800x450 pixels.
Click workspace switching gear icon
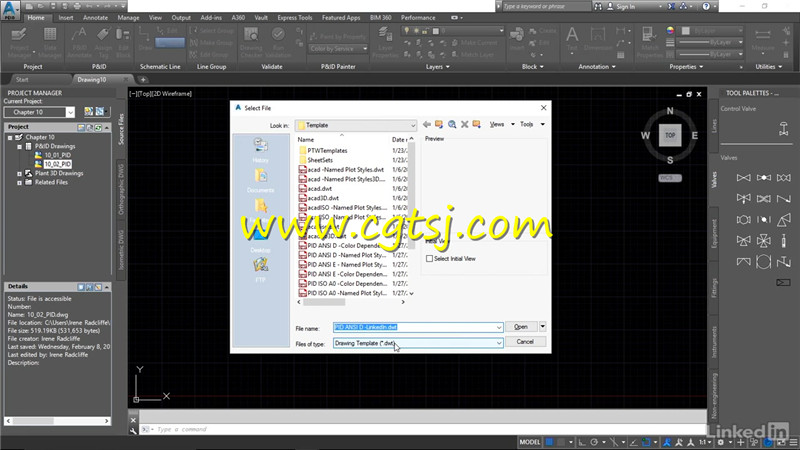(x=720, y=442)
